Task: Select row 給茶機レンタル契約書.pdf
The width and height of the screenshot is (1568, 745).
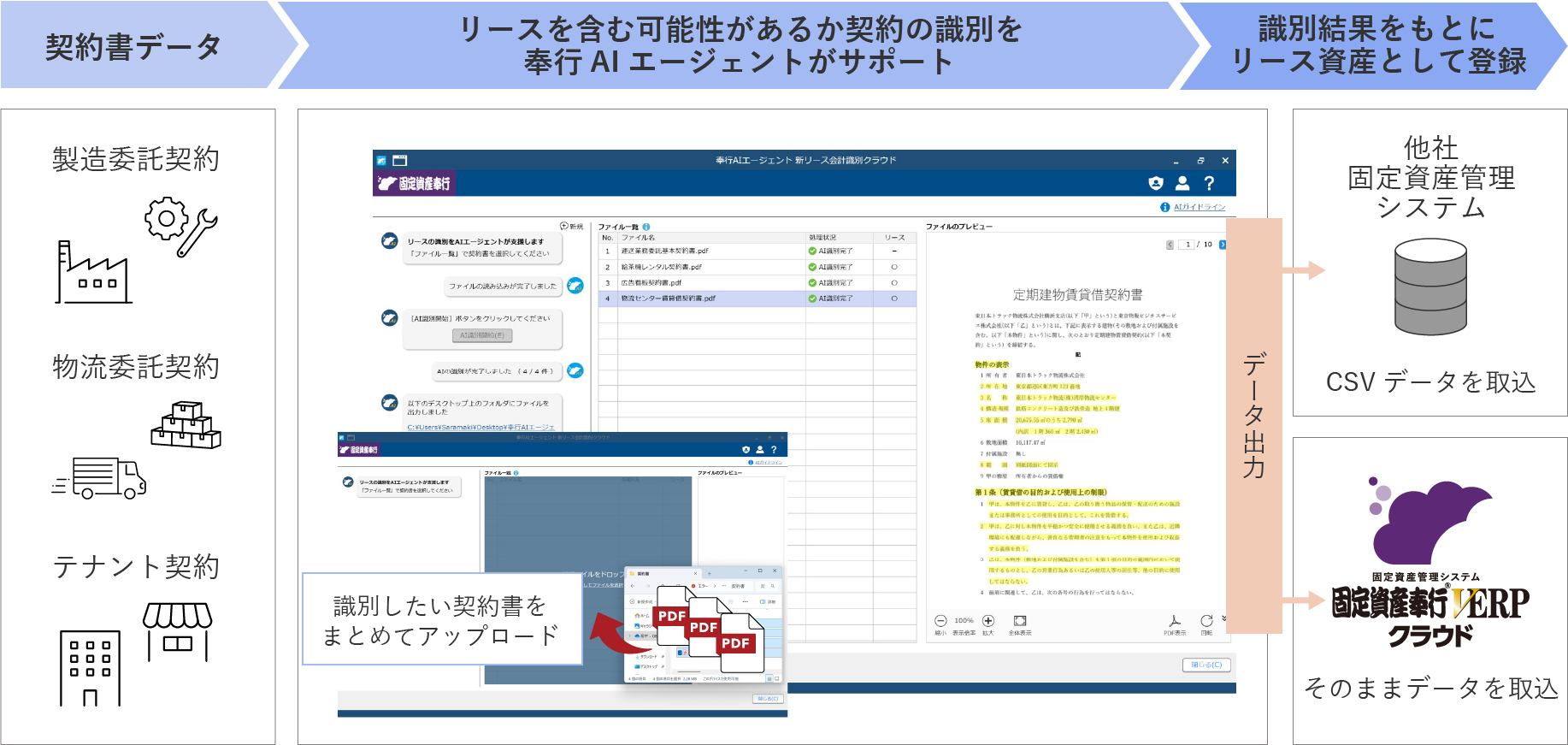Action: point(757,267)
